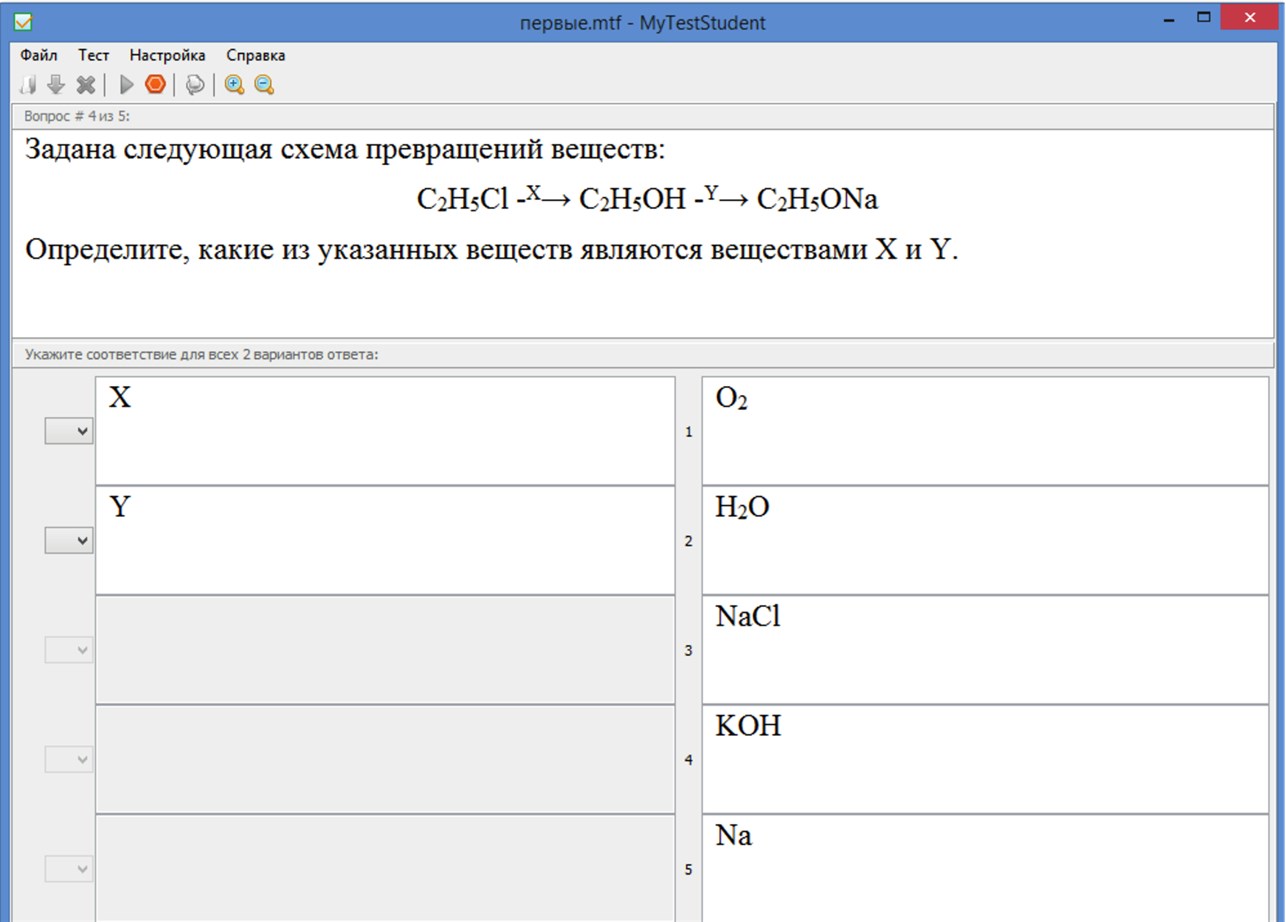Click the NaCl answer option
Screen dimensions: 1286x922
pos(985,650)
